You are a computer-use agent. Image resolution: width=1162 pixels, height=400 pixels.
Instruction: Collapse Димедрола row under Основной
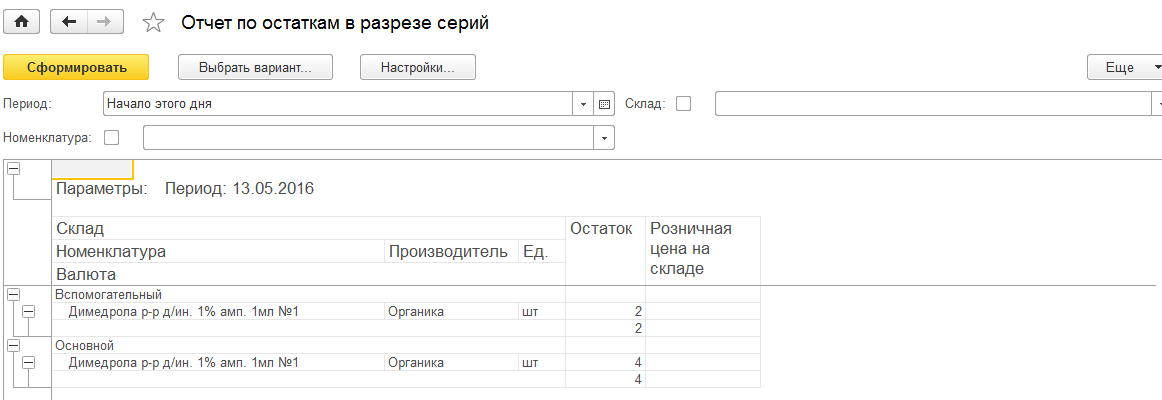[x=28, y=363]
